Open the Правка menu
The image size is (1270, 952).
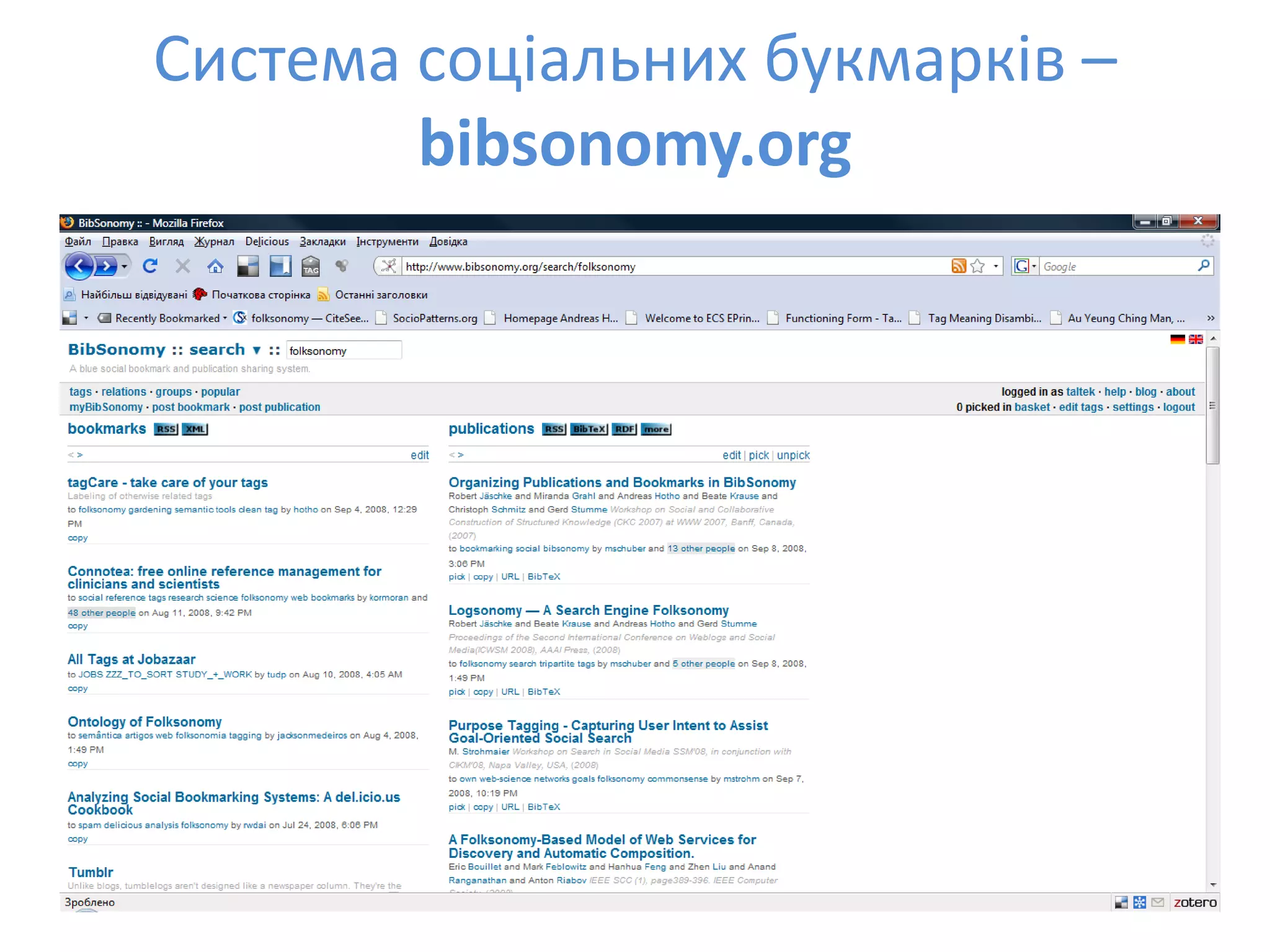120,242
